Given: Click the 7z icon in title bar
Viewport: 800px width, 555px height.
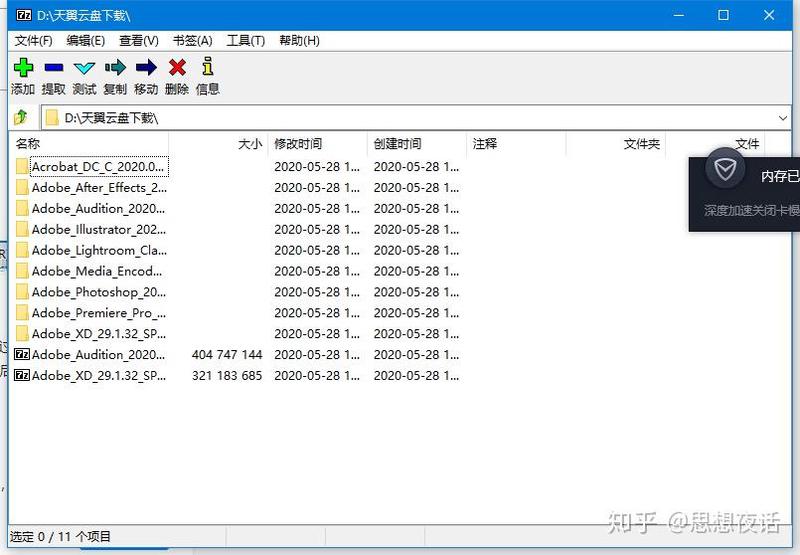Looking at the screenshot, I should point(23,15).
